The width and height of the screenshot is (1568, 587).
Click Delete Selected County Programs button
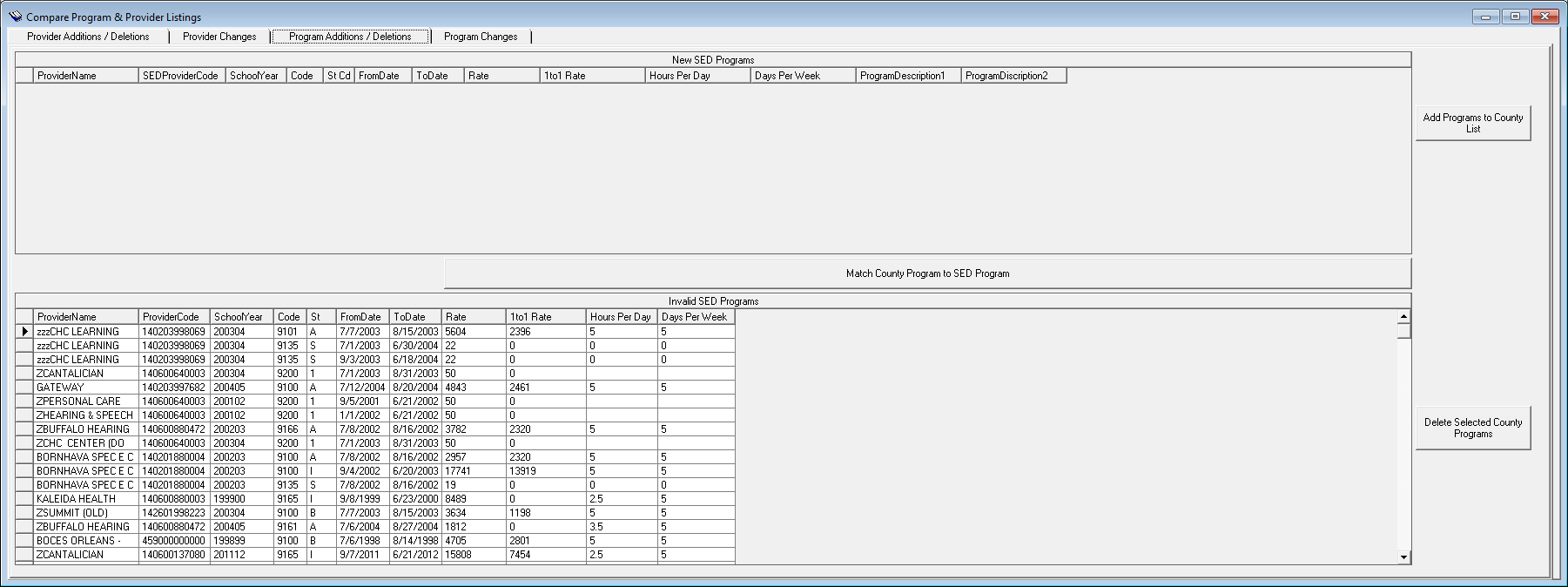(1472, 428)
